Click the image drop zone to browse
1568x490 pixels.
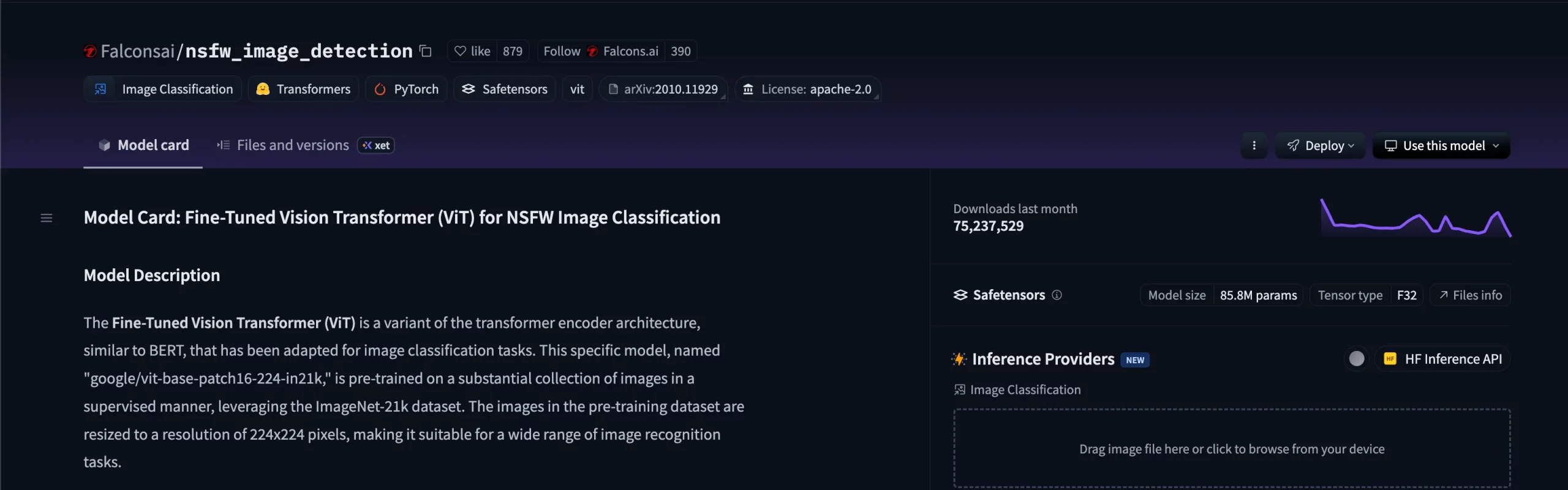(x=1232, y=449)
